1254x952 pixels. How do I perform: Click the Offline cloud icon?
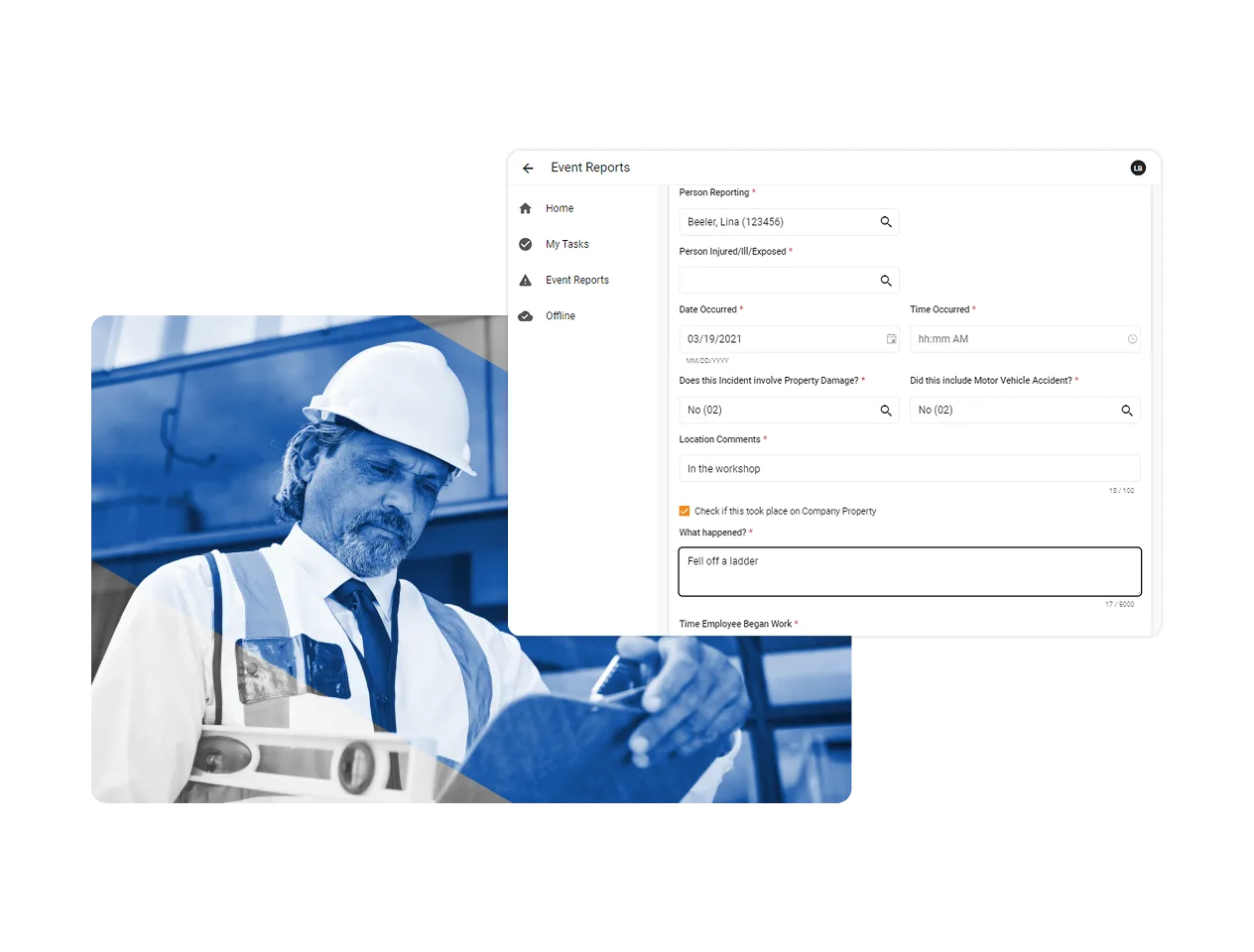pyautogui.click(x=526, y=315)
